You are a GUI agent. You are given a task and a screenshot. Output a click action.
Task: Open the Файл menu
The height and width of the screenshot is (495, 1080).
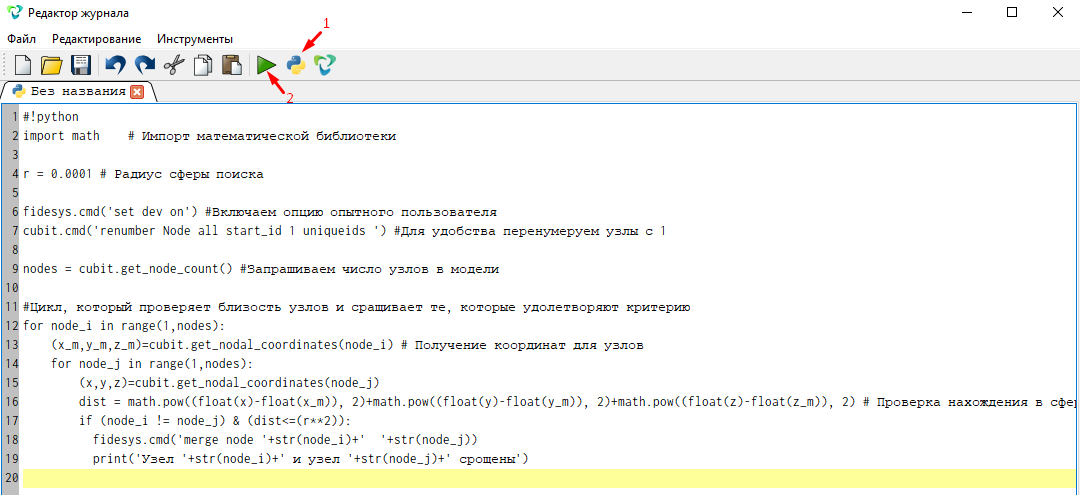click(x=21, y=39)
